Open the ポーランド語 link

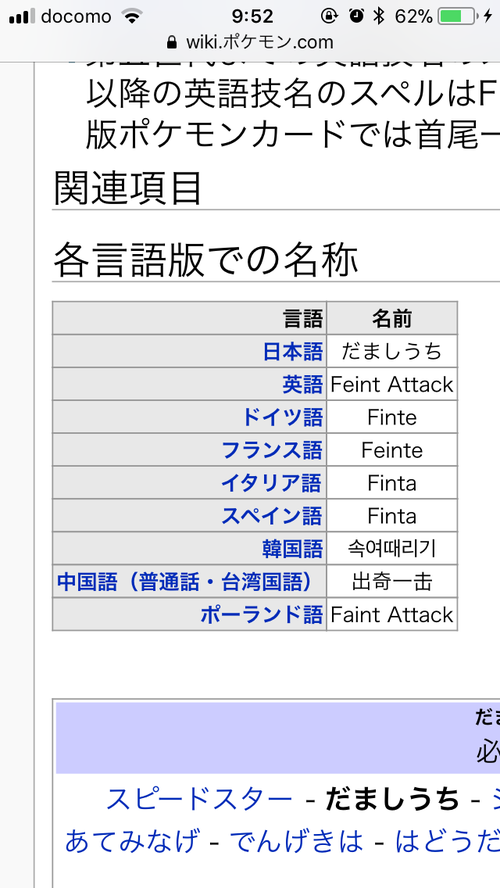pos(262,614)
